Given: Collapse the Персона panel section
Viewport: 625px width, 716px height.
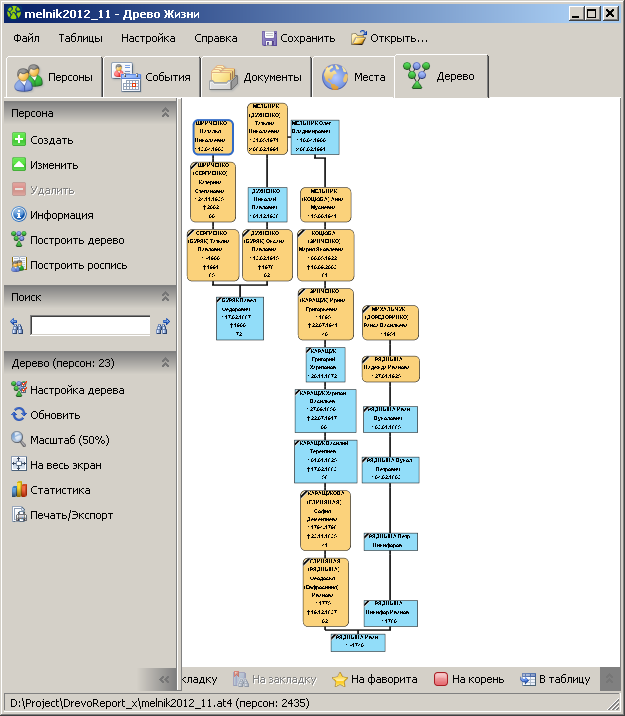Looking at the screenshot, I should tap(162, 113).
